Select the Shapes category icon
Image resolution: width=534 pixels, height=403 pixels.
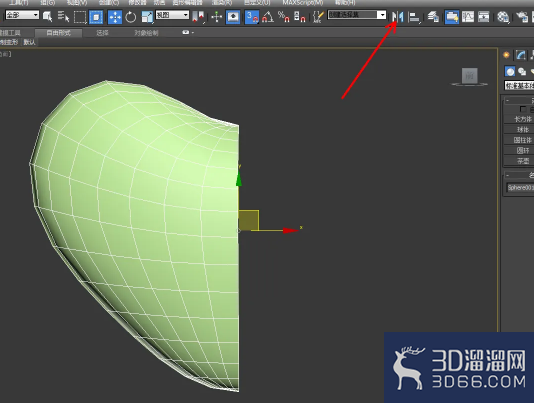point(522,72)
